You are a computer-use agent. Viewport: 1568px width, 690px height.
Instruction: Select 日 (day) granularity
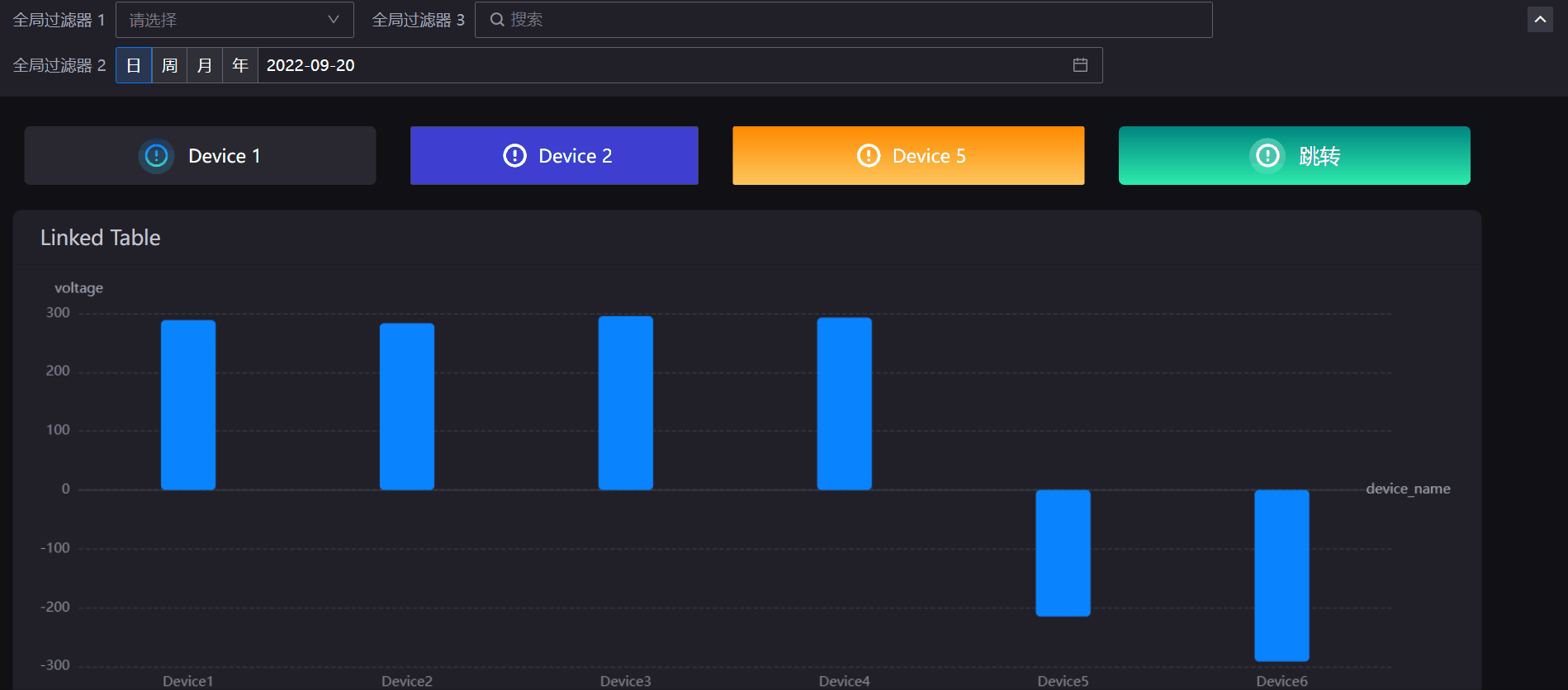134,65
